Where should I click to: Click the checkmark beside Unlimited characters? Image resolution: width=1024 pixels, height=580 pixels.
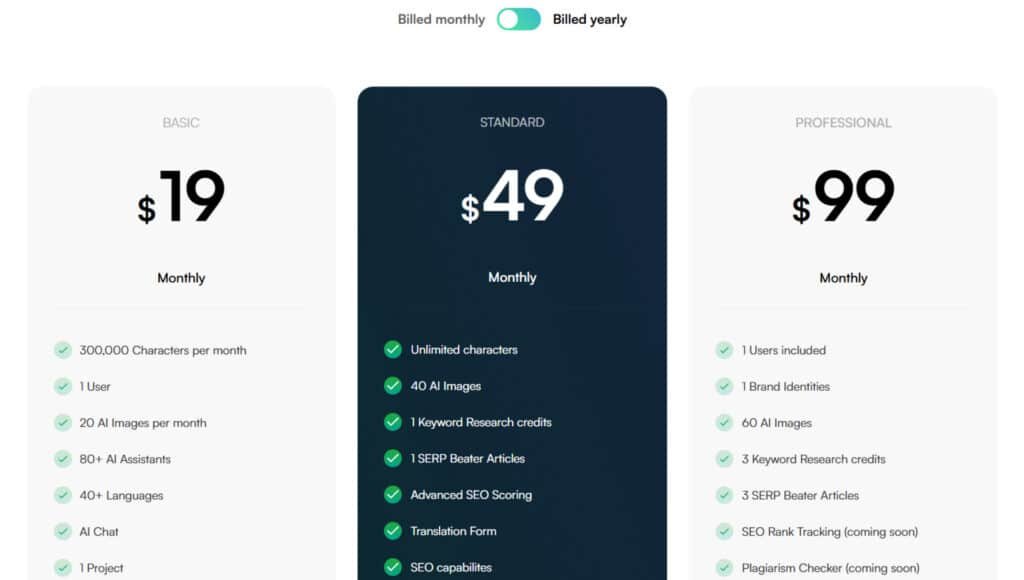click(393, 349)
